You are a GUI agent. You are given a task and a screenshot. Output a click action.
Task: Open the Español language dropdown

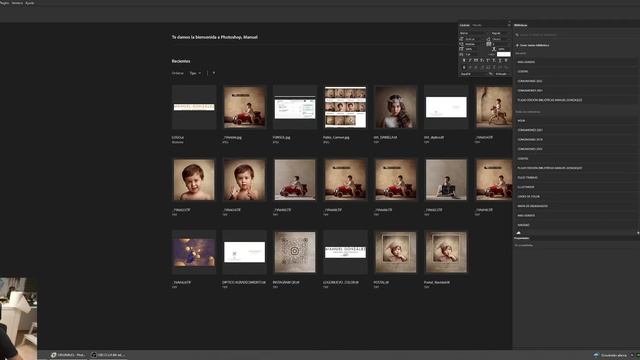pyautogui.click(x=473, y=74)
